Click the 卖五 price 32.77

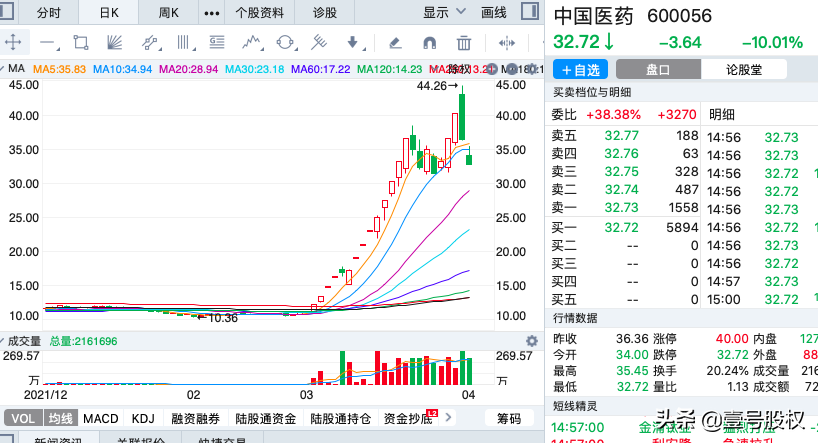click(621, 136)
